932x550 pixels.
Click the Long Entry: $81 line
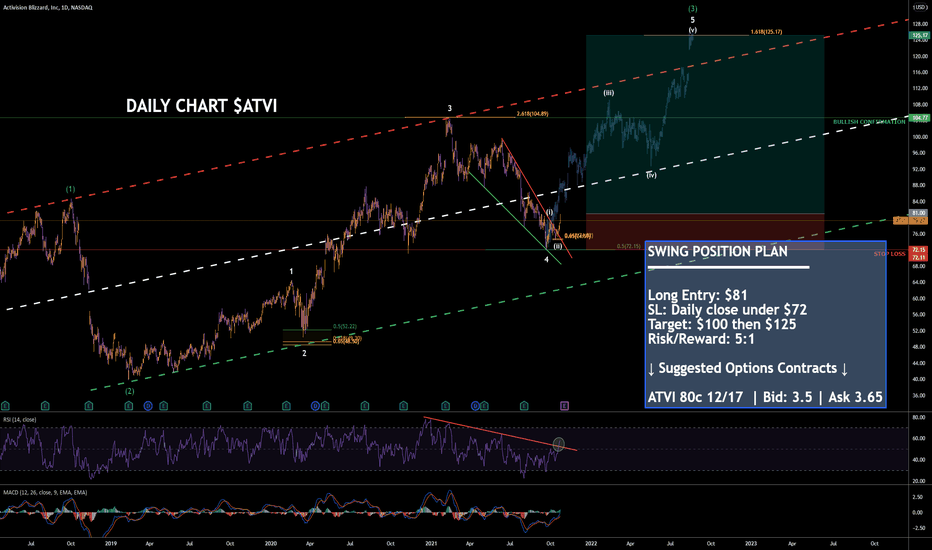click(697, 295)
